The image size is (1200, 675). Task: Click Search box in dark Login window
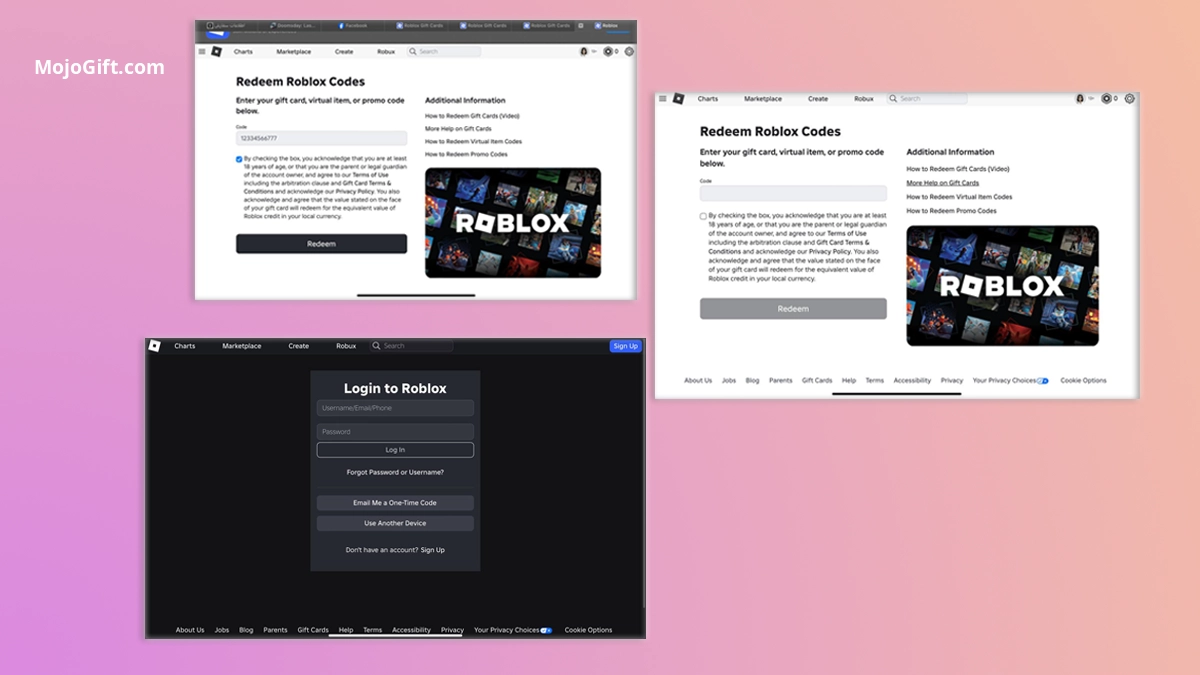(x=412, y=346)
